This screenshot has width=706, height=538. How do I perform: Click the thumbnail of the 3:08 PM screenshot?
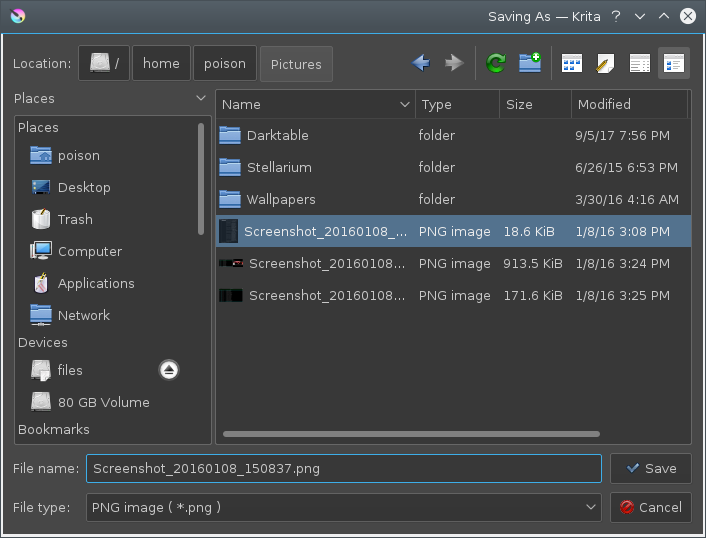[228, 231]
